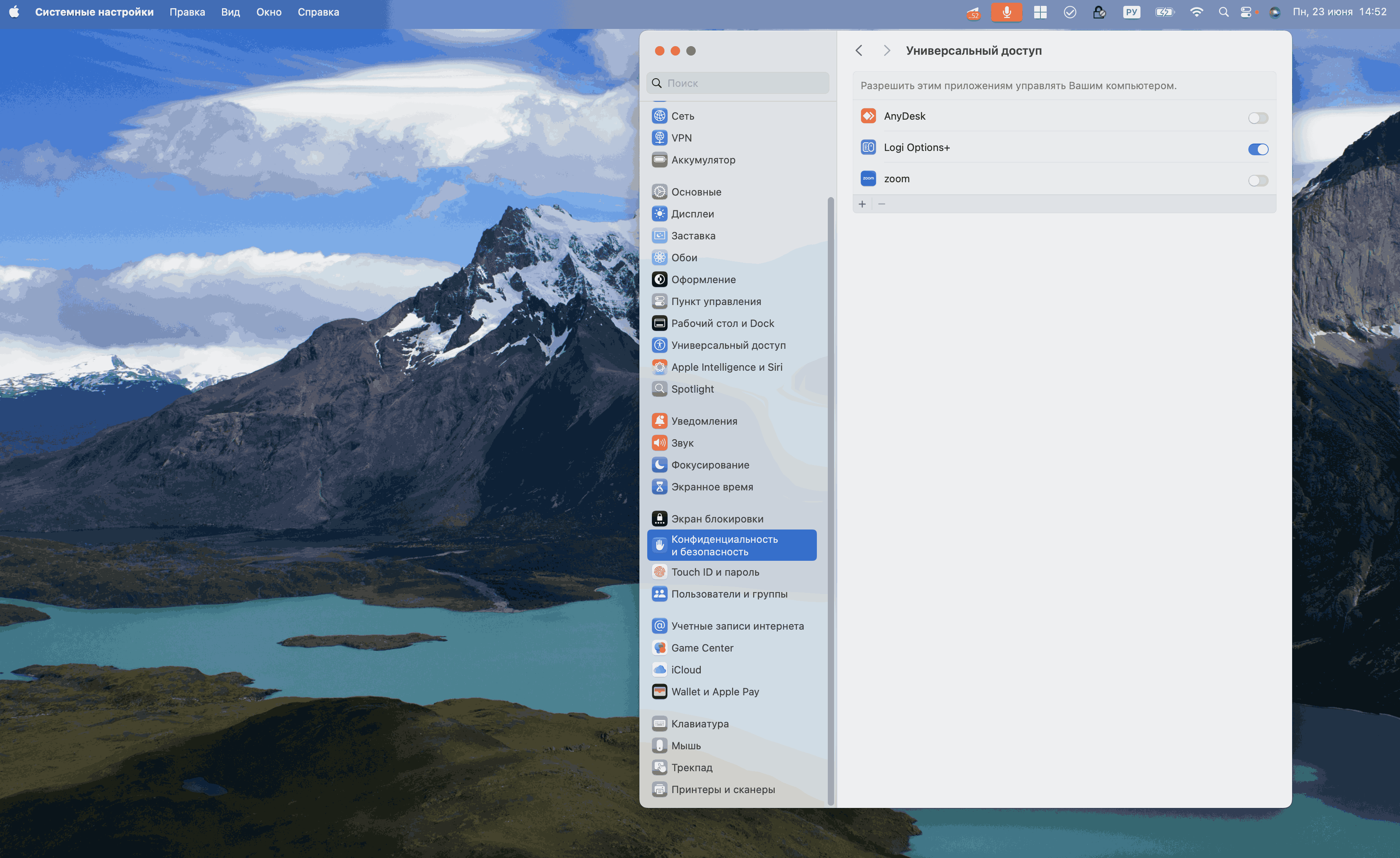Open the Справка menu

[318, 12]
